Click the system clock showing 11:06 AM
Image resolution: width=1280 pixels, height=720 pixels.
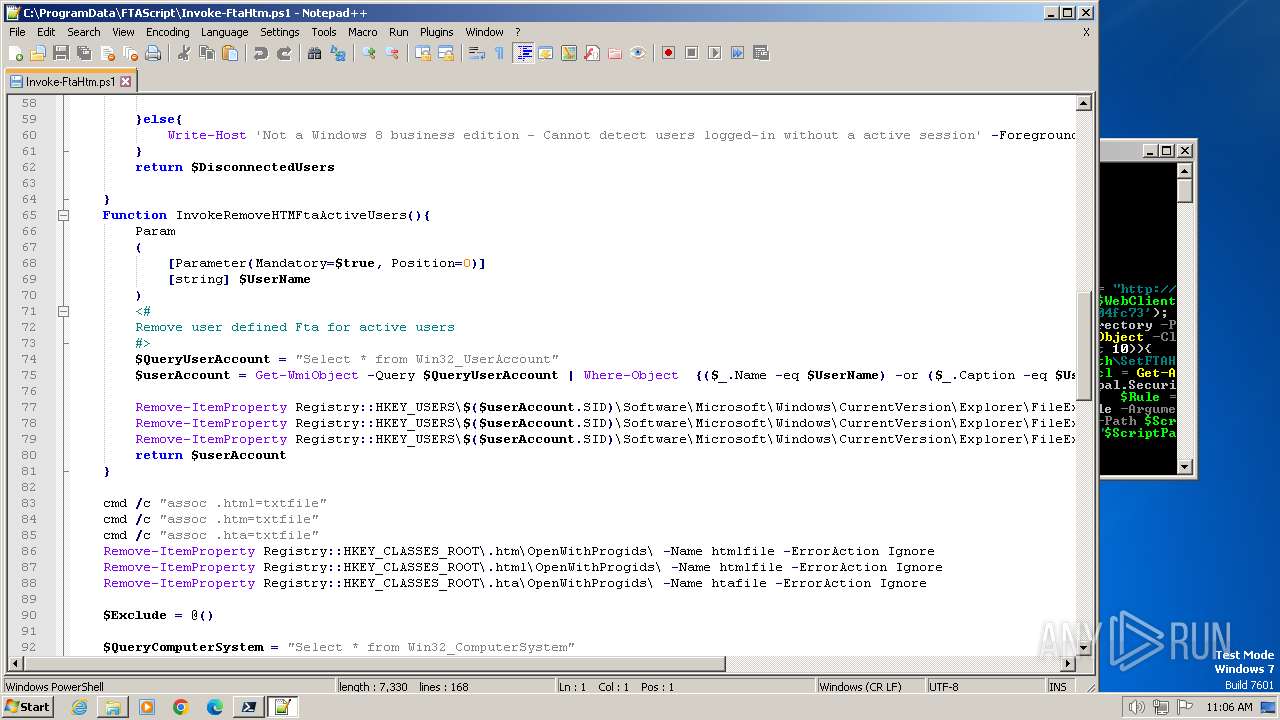(1229, 707)
